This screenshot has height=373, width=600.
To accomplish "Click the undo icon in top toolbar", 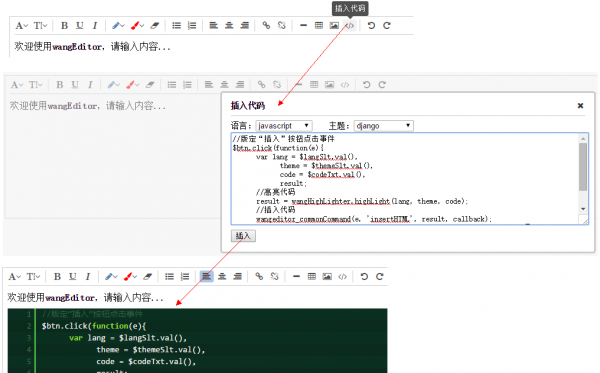I will tap(371, 26).
